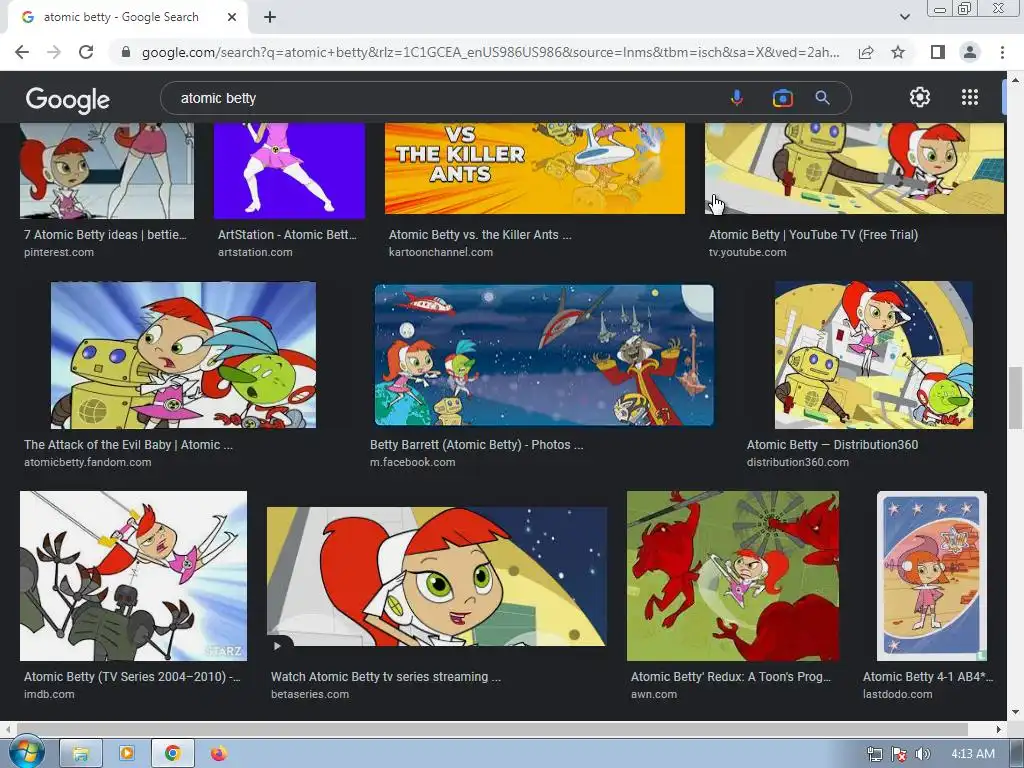Open the ArtStation Atomic Betty thumbnail

point(289,170)
